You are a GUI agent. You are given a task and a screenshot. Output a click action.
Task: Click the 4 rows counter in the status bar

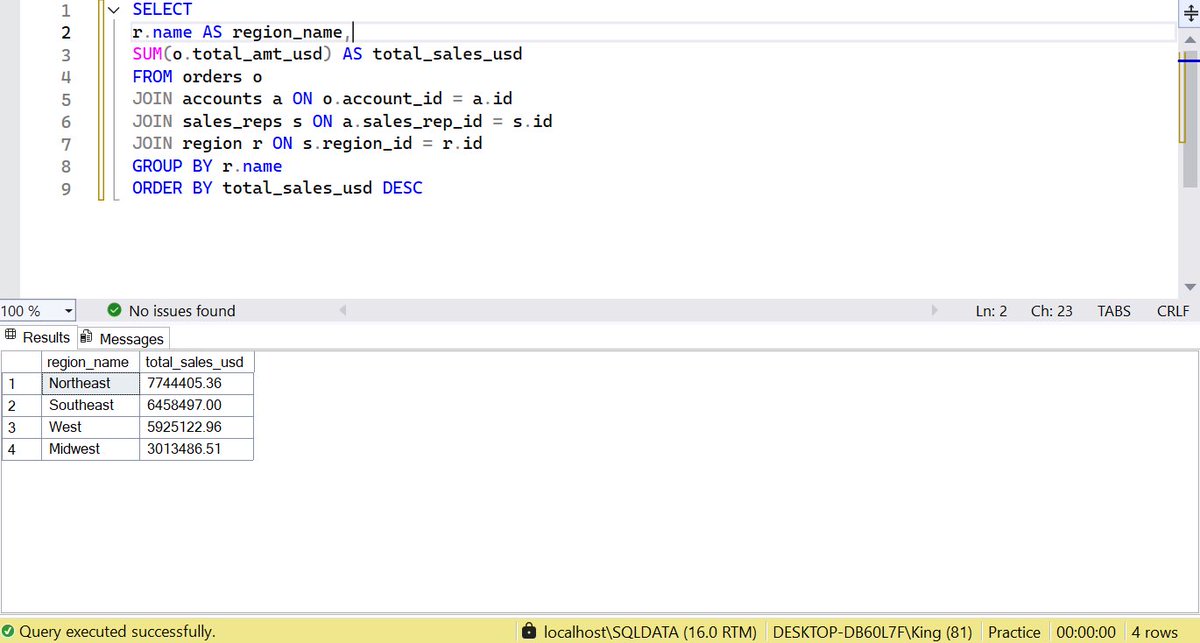tap(1154, 631)
